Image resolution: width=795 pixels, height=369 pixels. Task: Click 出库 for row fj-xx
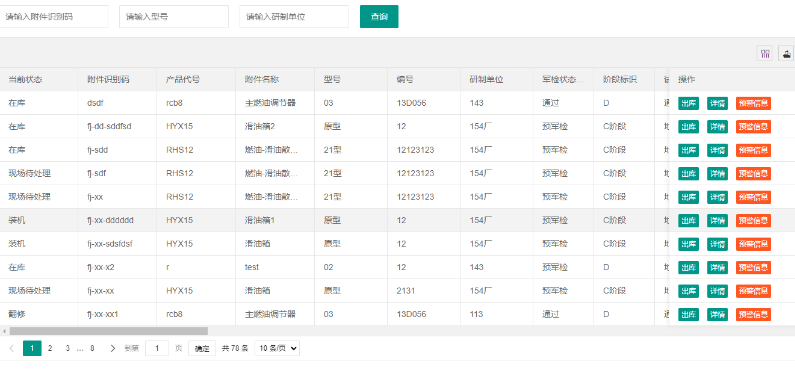[689, 197]
